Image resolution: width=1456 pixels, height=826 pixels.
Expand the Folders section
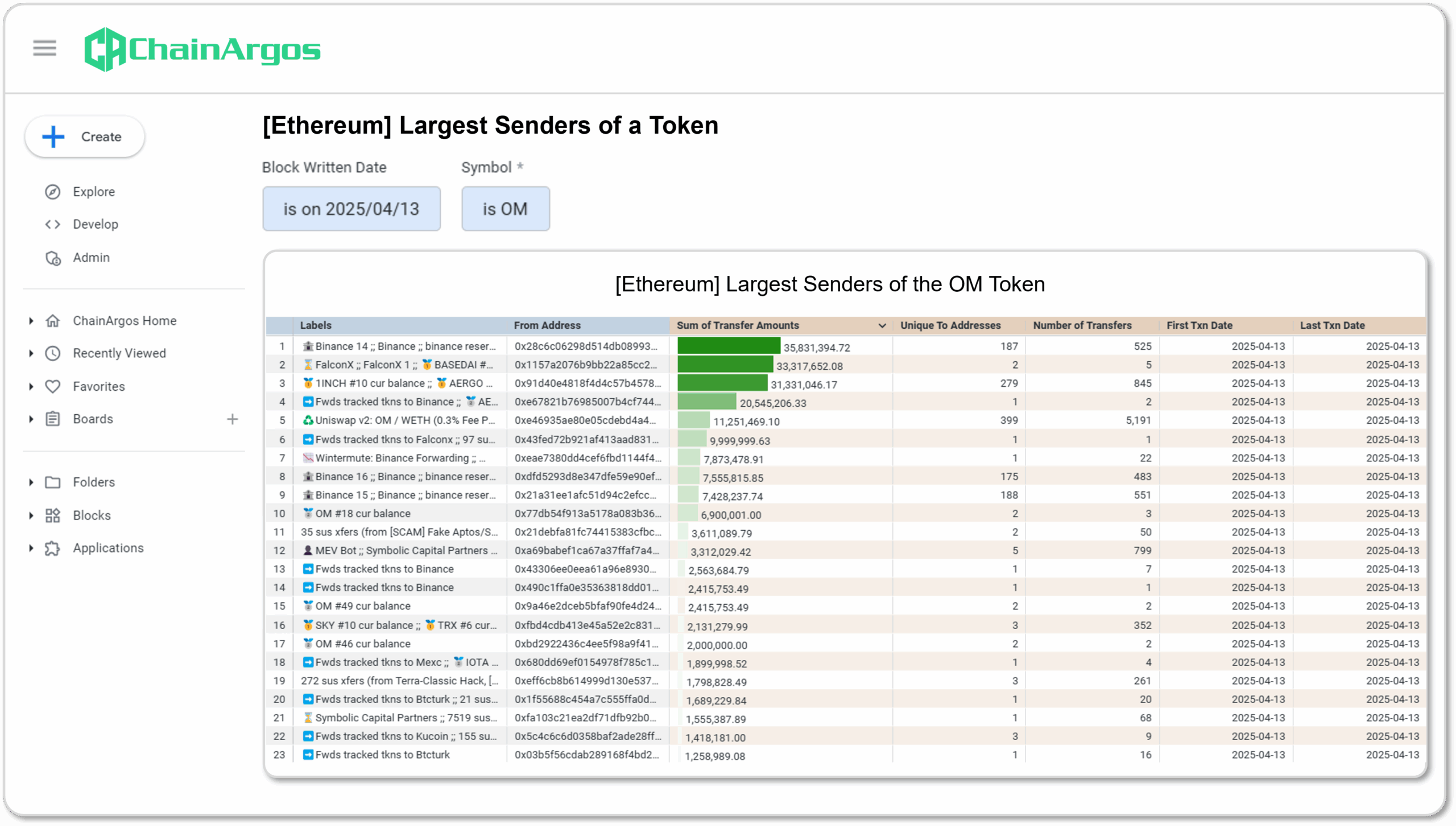[x=31, y=482]
